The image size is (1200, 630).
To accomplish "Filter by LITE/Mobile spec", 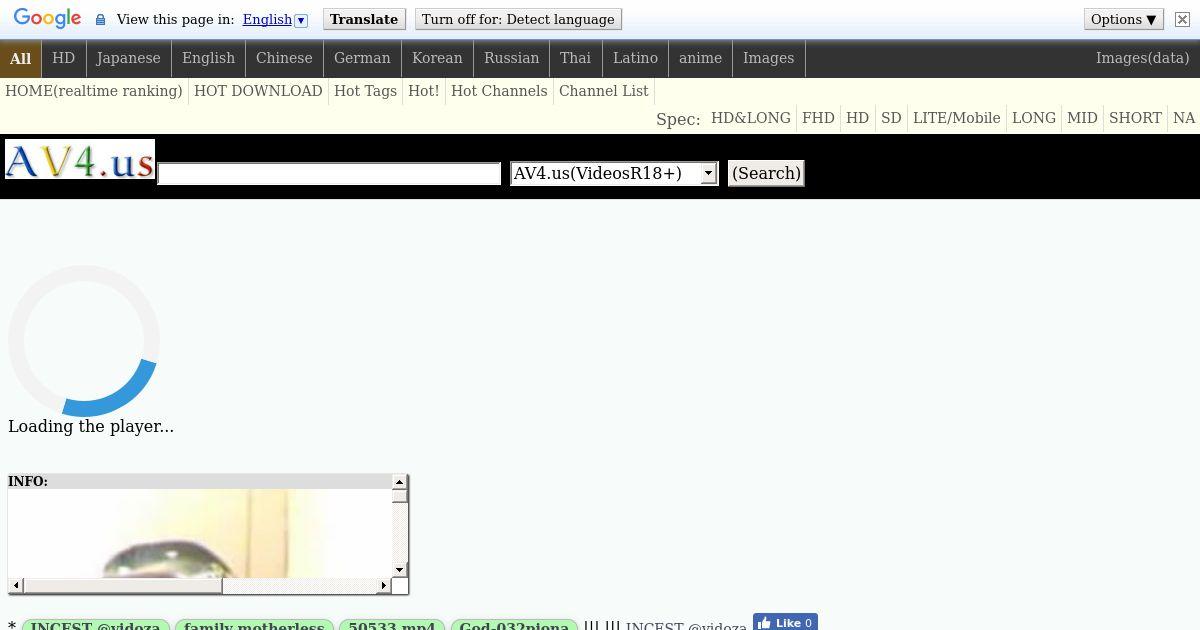I will 957,118.
